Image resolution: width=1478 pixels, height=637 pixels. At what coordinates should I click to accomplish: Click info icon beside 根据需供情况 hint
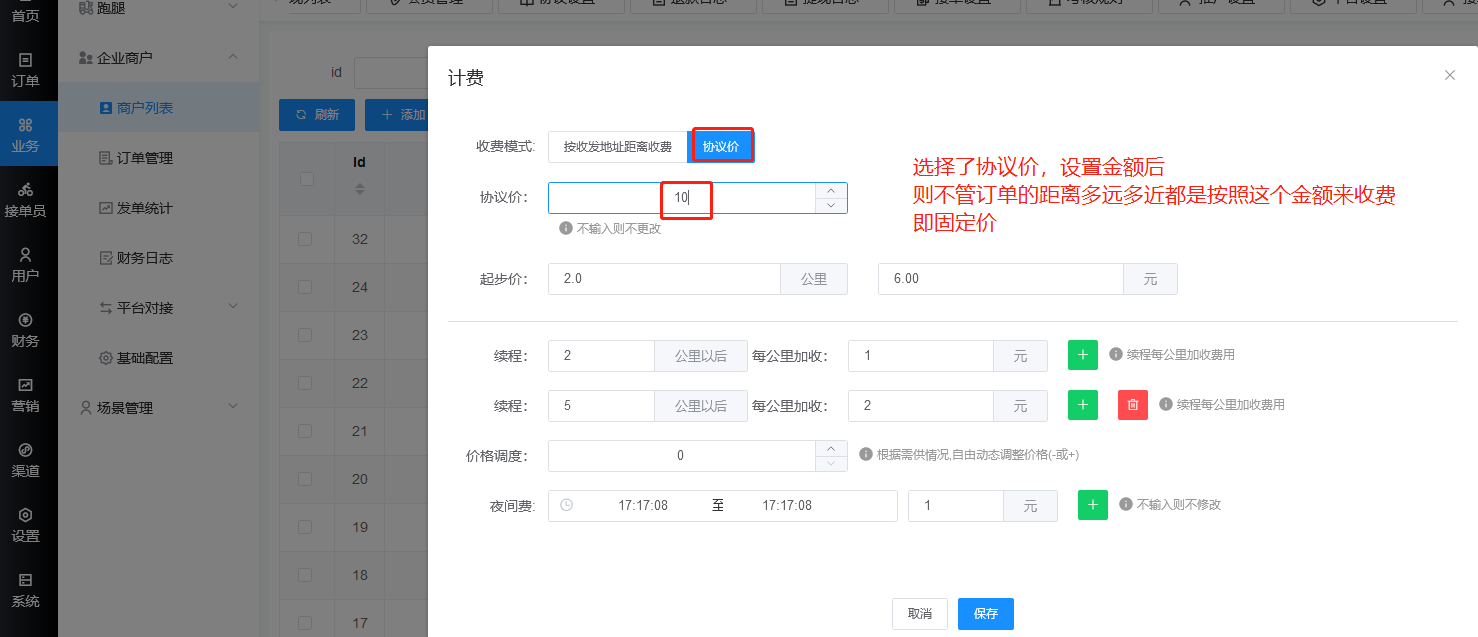coord(866,454)
